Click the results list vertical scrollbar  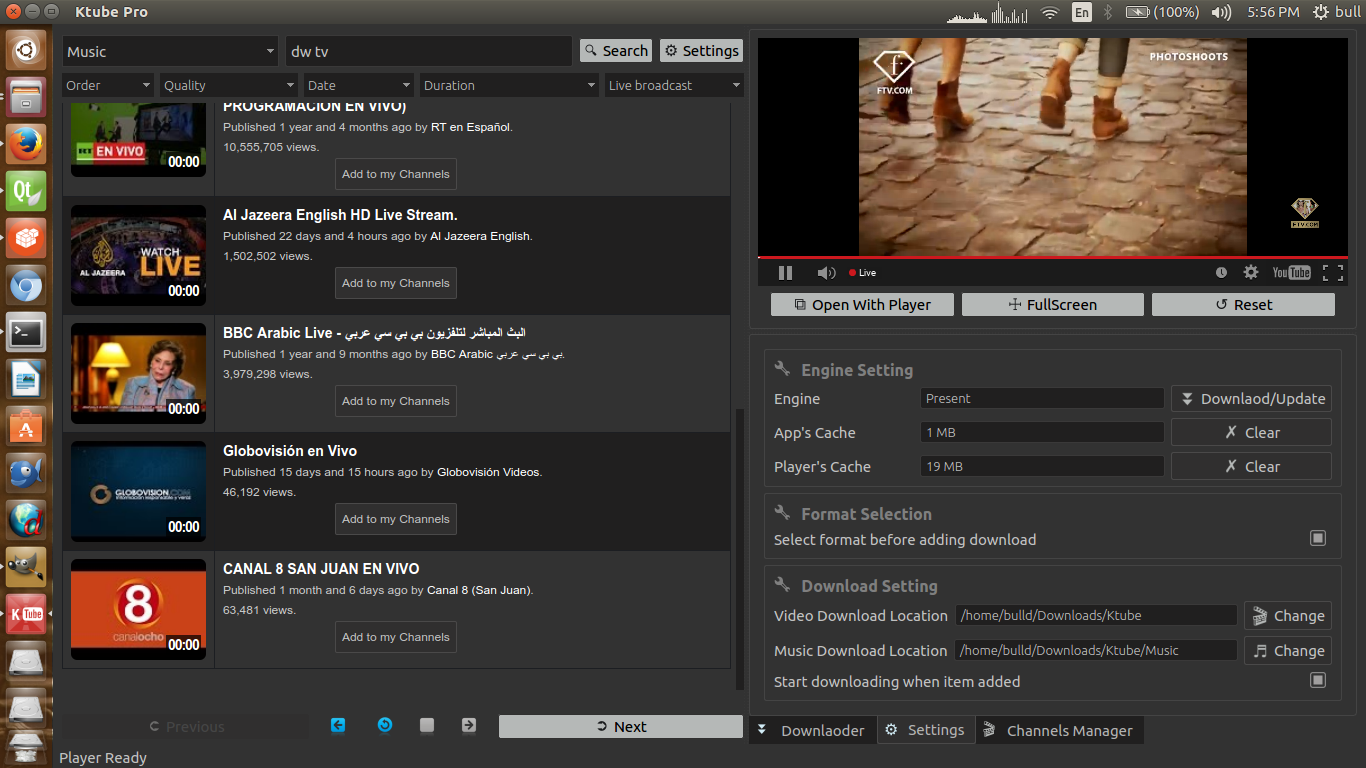pyautogui.click(x=739, y=548)
